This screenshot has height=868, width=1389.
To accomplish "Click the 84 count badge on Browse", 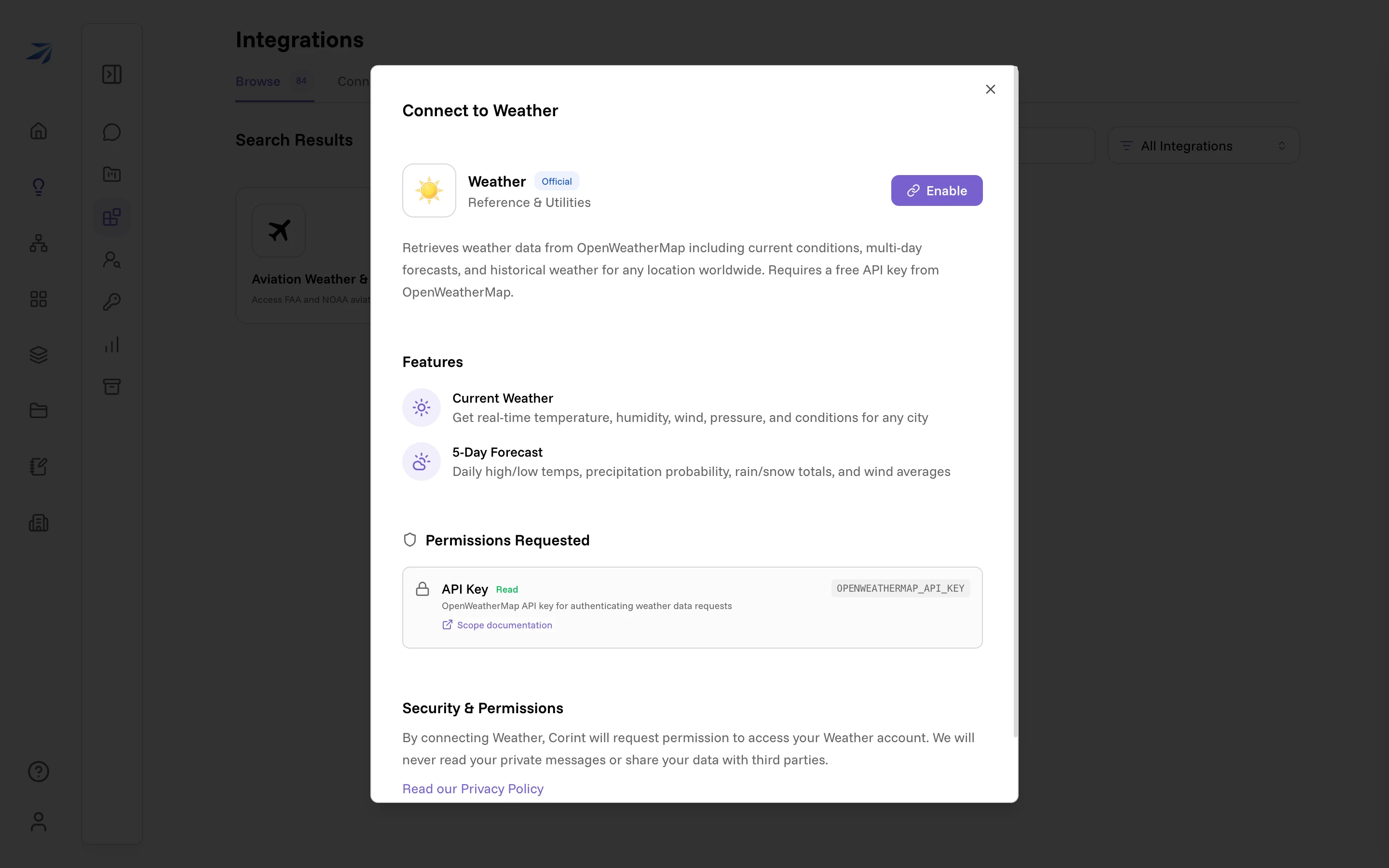I will pos(301,81).
